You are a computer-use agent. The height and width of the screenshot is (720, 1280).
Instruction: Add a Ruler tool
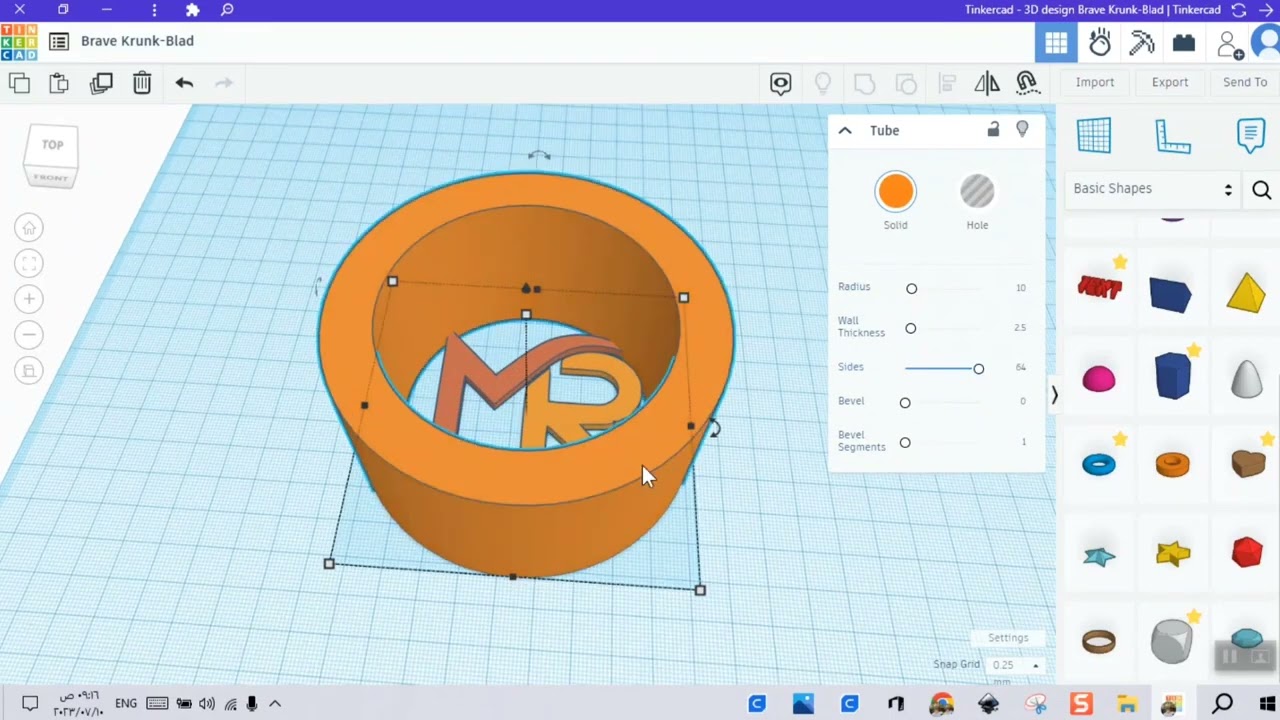[x=1173, y=135]
